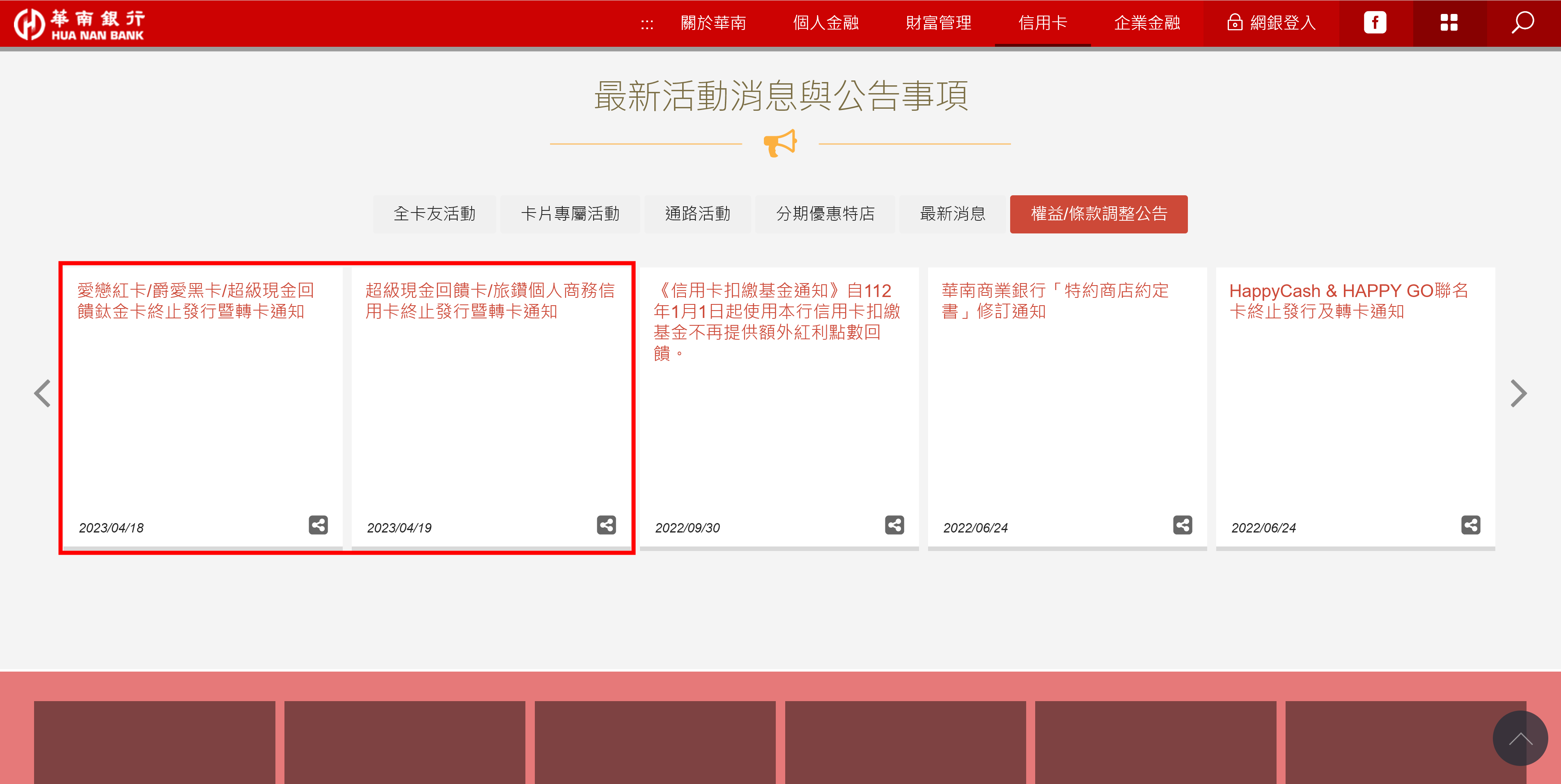The height and width of the screenshot is (784, 1561).
Task: Open 特約商店約定書 修訂通知 announcement
Action: (1055, 301)
